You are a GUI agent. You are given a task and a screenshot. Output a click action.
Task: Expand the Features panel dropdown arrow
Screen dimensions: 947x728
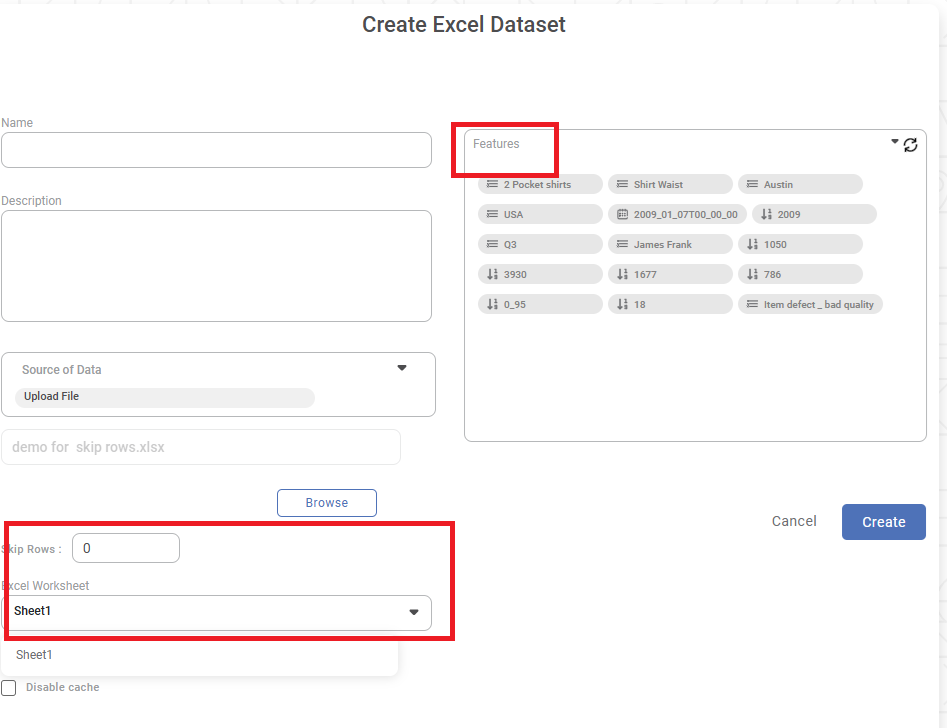(895, 142)
